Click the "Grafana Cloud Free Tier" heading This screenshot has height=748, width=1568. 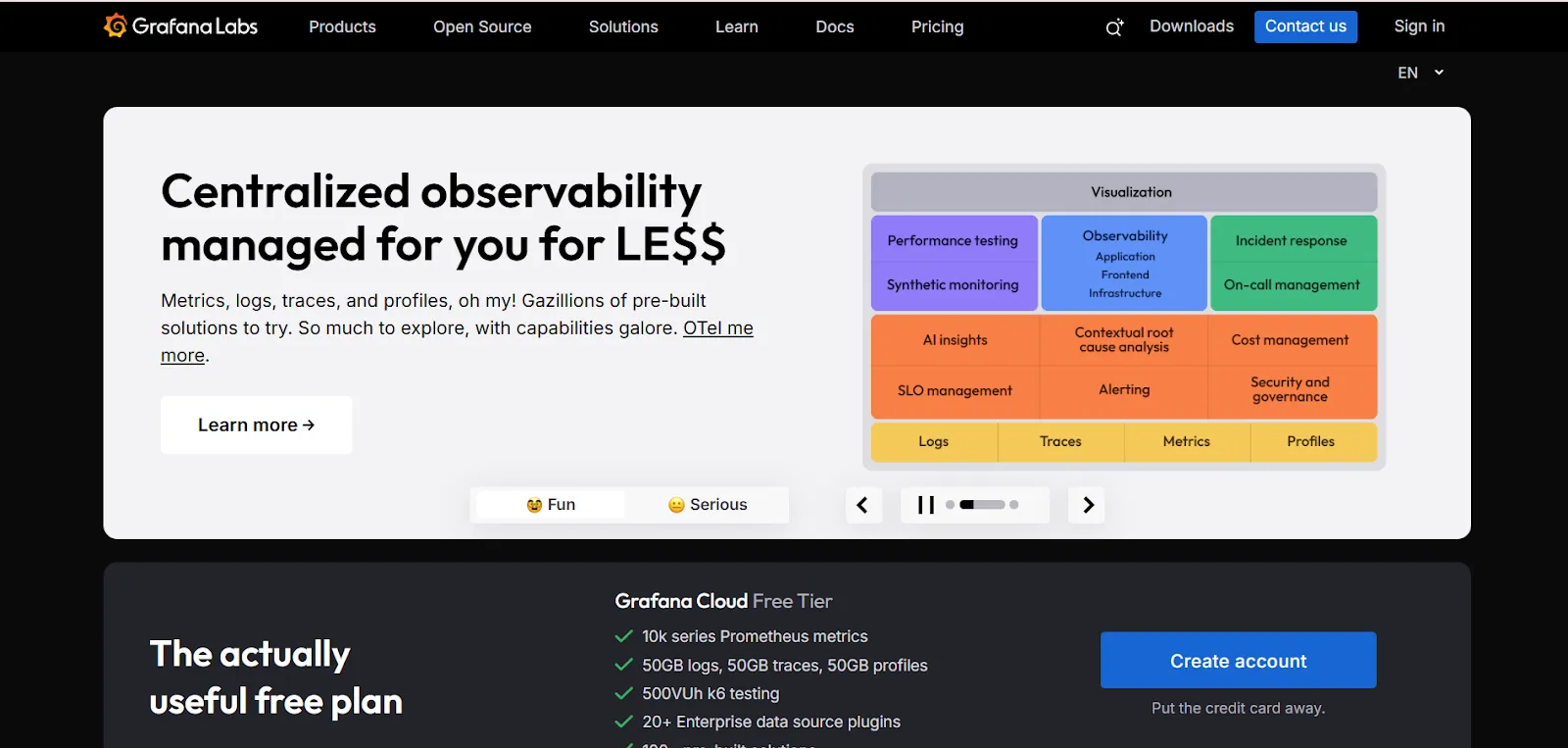(x=723, y=601)
